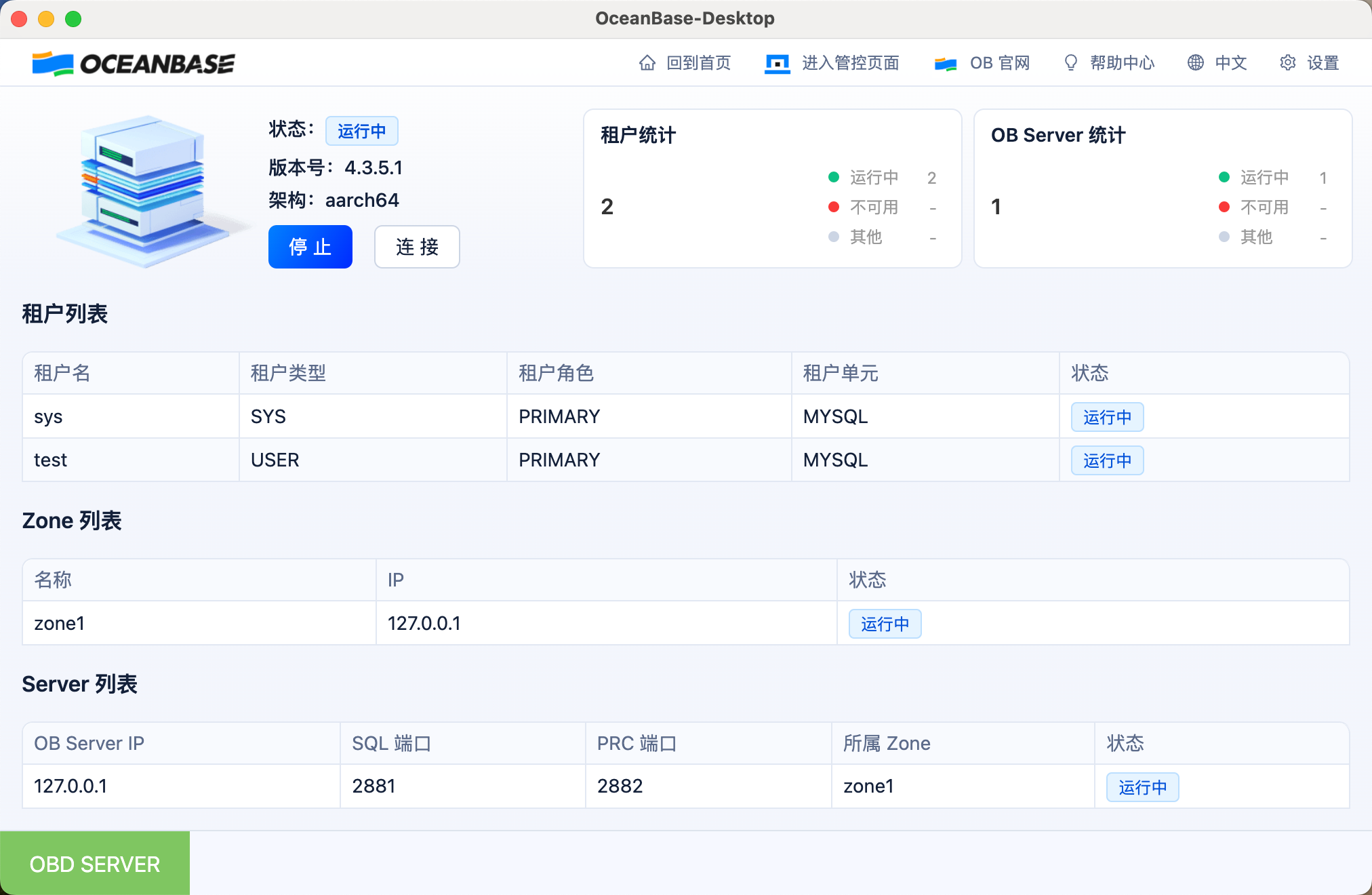Click the globe language icon
Image resolution: width=1372 pixels, height=895 pixels.
coord(1196,63)
